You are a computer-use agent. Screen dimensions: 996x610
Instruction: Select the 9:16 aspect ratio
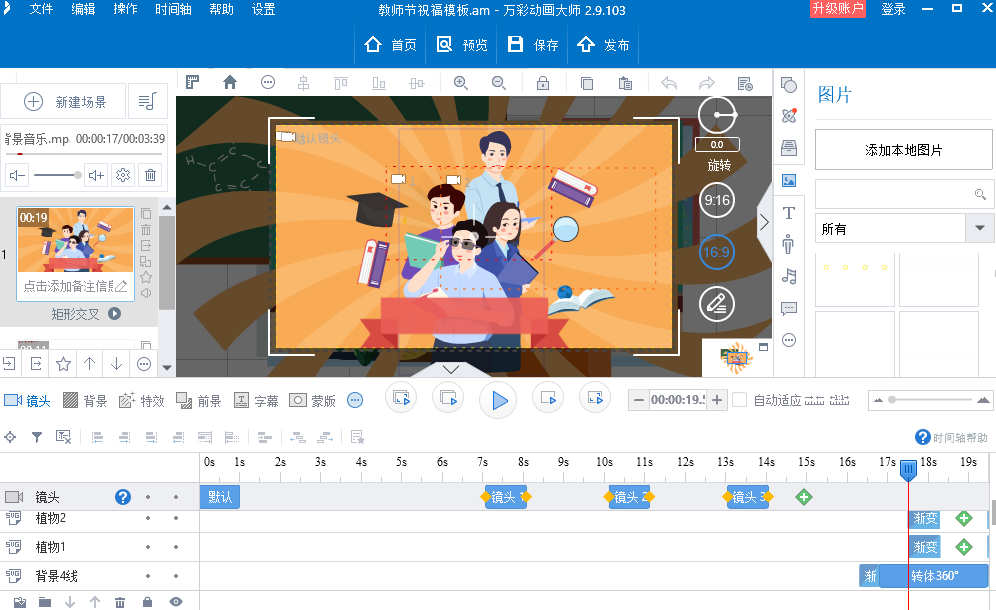click(x=717, y=200)
